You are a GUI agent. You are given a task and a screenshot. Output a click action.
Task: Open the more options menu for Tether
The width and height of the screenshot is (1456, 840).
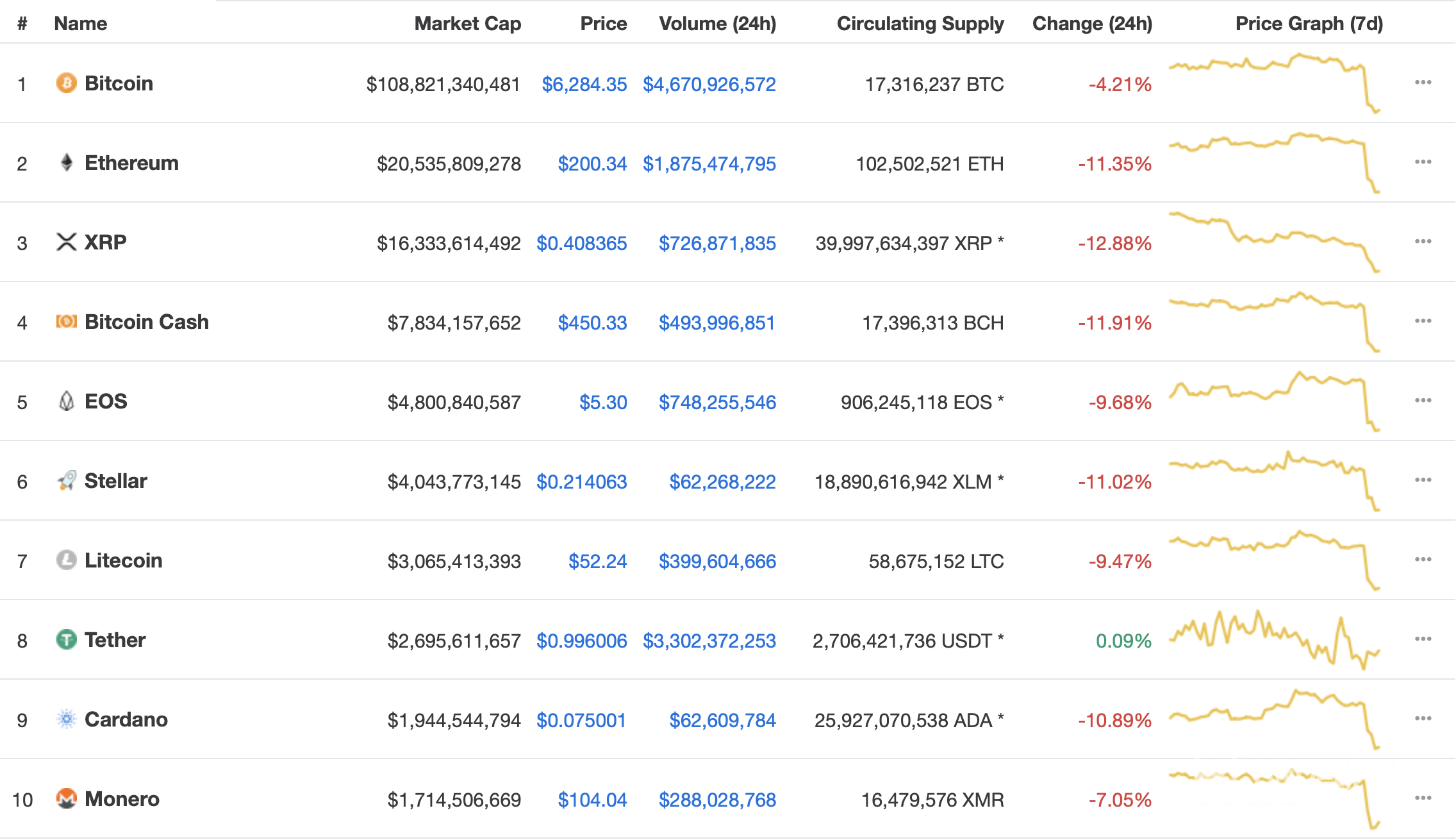1423,639
